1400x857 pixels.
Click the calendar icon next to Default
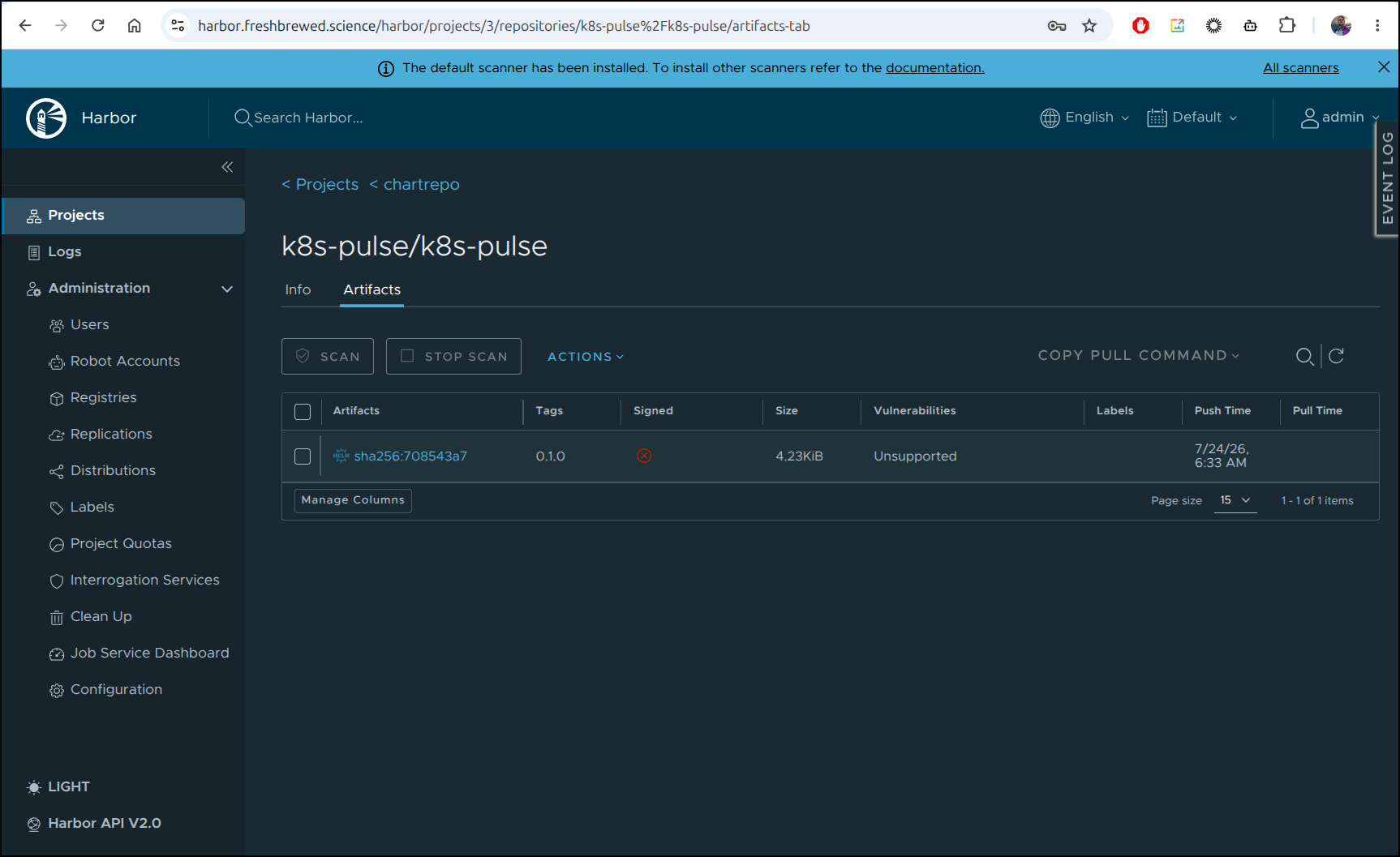coord(1157,118)
